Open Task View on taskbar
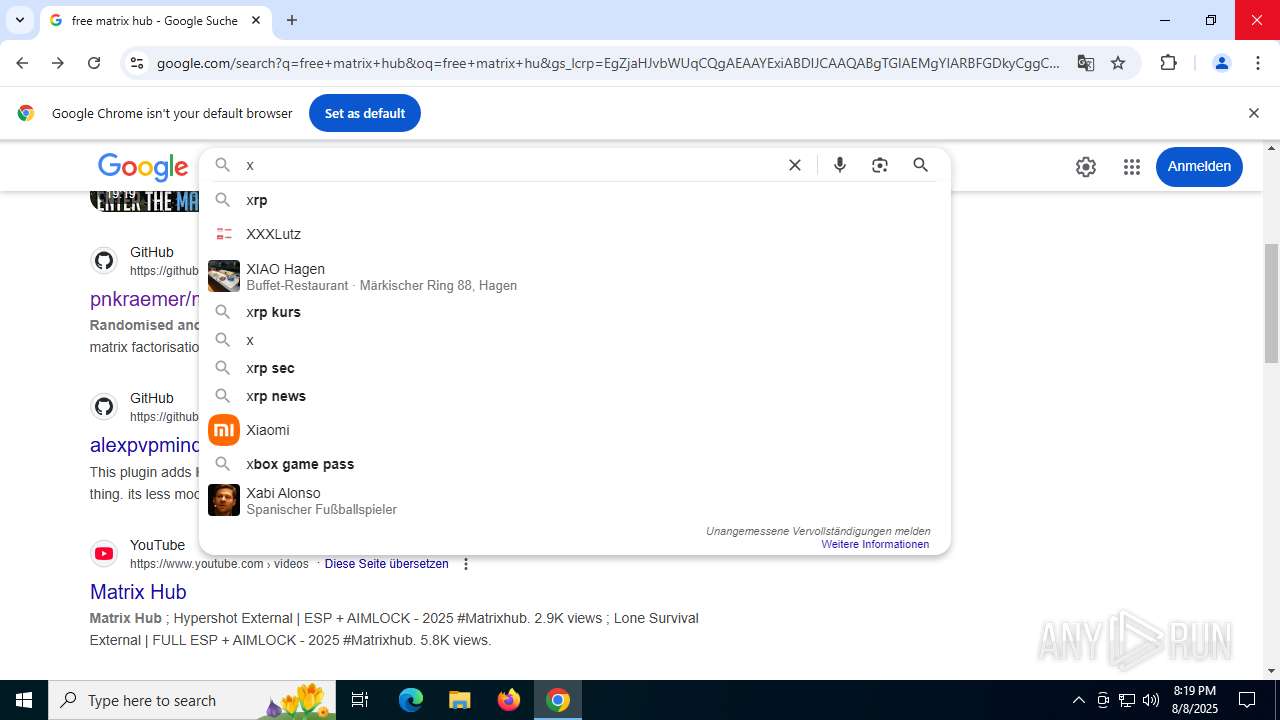Viewport: 1280px width, 720px height. [x=360, y=700]
